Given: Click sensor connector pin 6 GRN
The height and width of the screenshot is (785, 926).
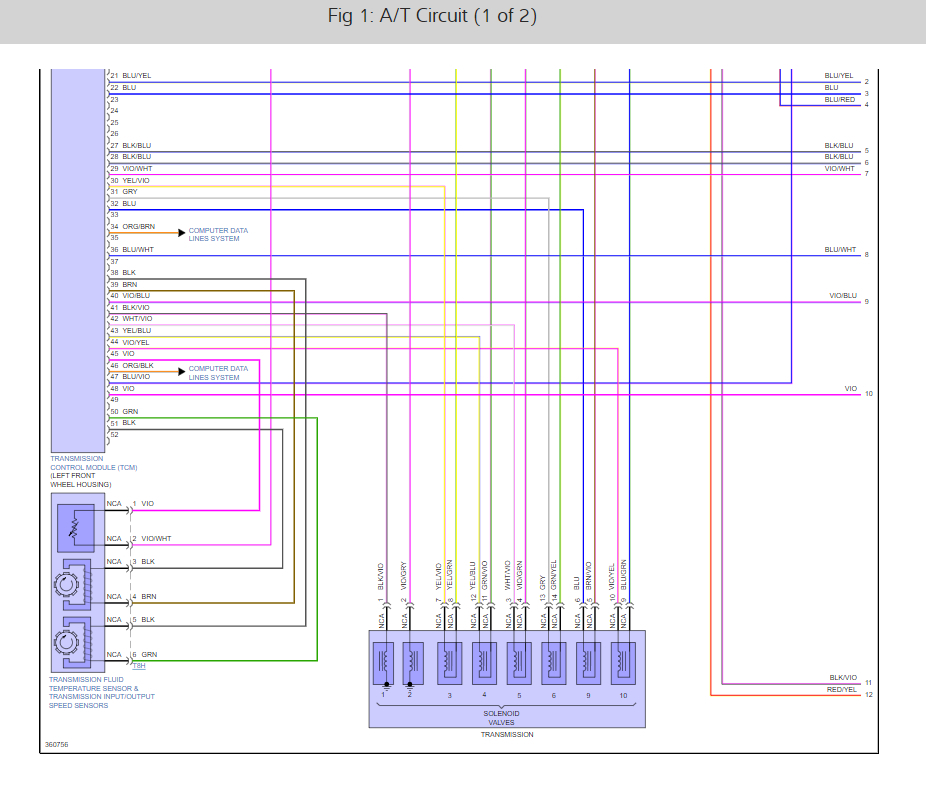Looking at the screenshot, I should pos(145,654).
